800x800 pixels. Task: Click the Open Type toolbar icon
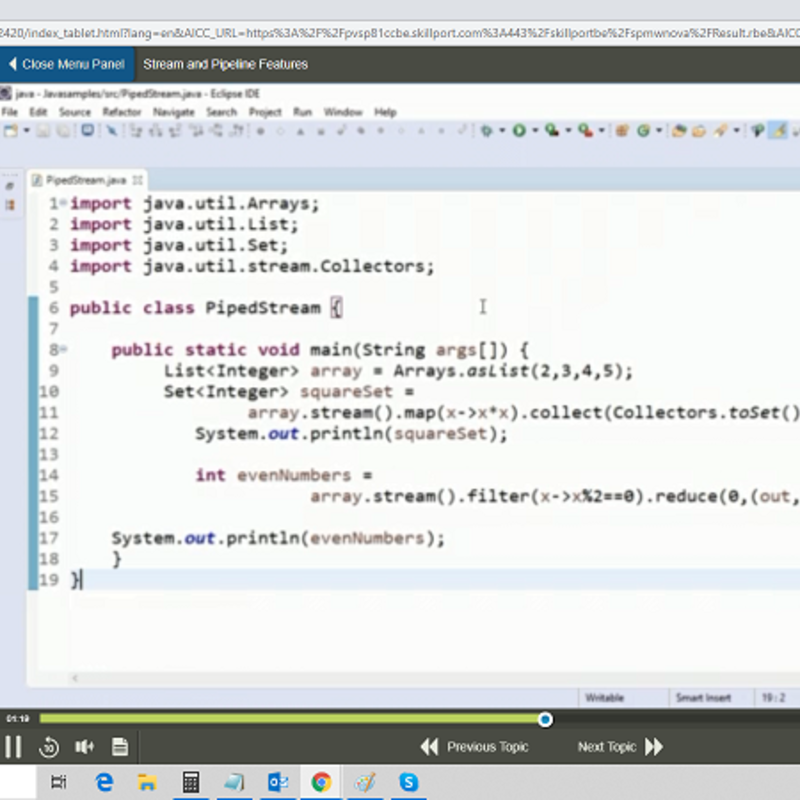tap(679, 131)
